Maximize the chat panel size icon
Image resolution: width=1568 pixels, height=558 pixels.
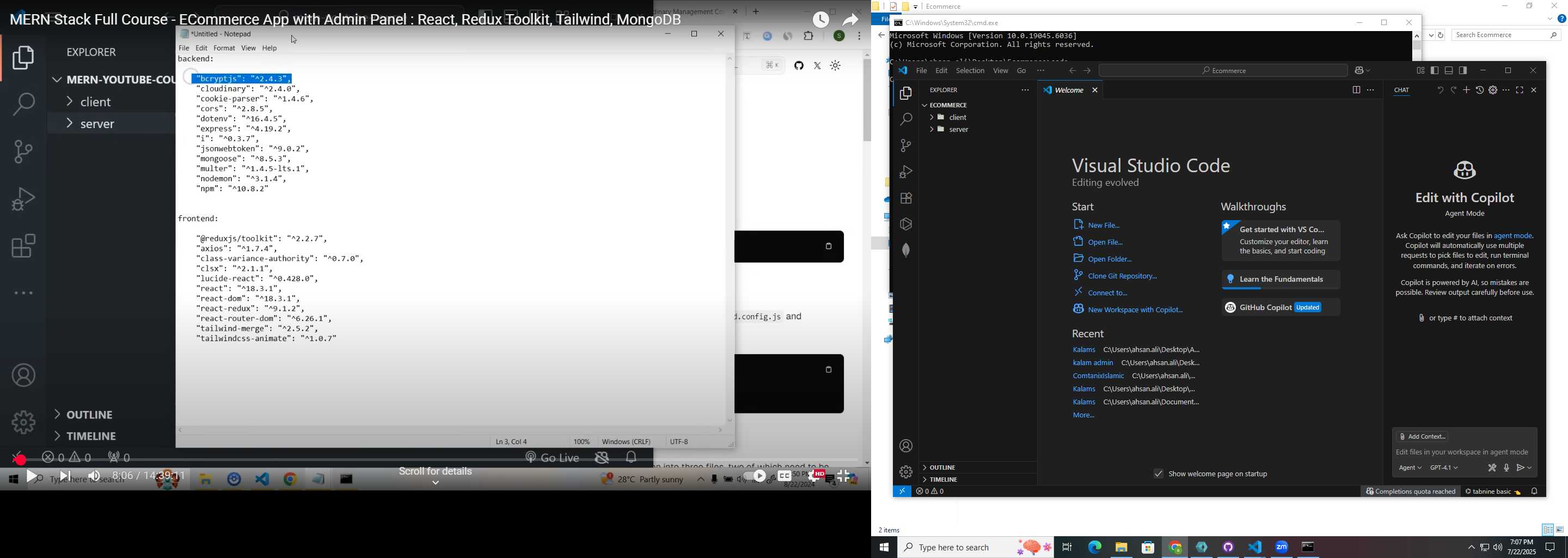point(1520,90)
